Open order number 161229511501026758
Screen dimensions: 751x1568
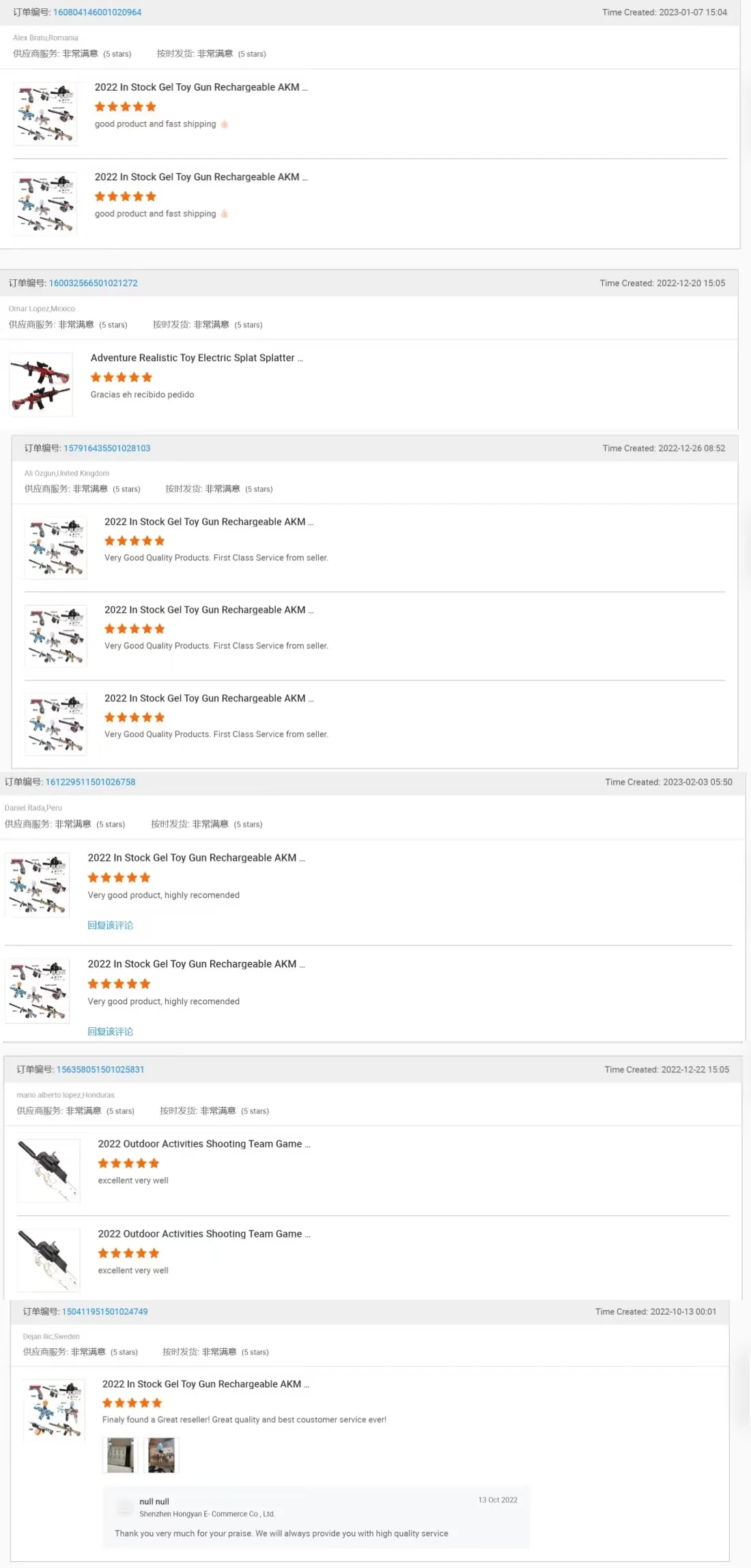point(90,782)
